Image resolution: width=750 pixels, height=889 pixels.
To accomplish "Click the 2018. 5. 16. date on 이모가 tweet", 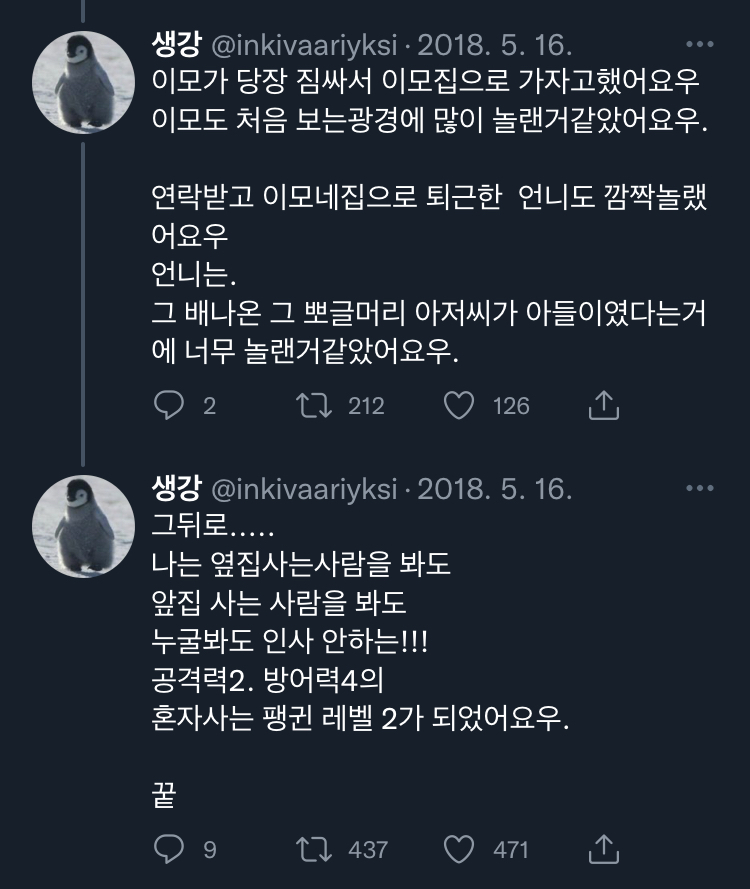I will [x=494, y=46].
